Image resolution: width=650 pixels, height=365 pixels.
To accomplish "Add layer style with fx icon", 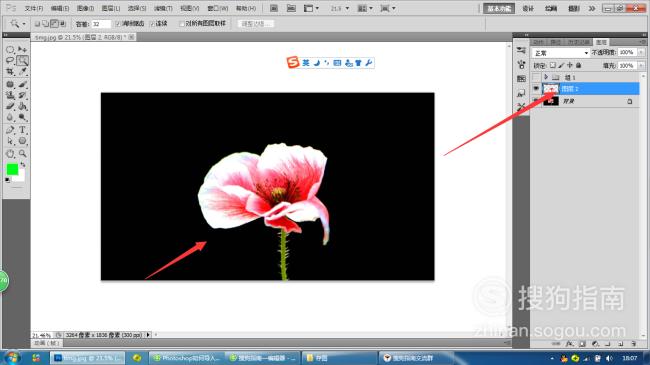I will pyautogui.click(x=570, y=344).
